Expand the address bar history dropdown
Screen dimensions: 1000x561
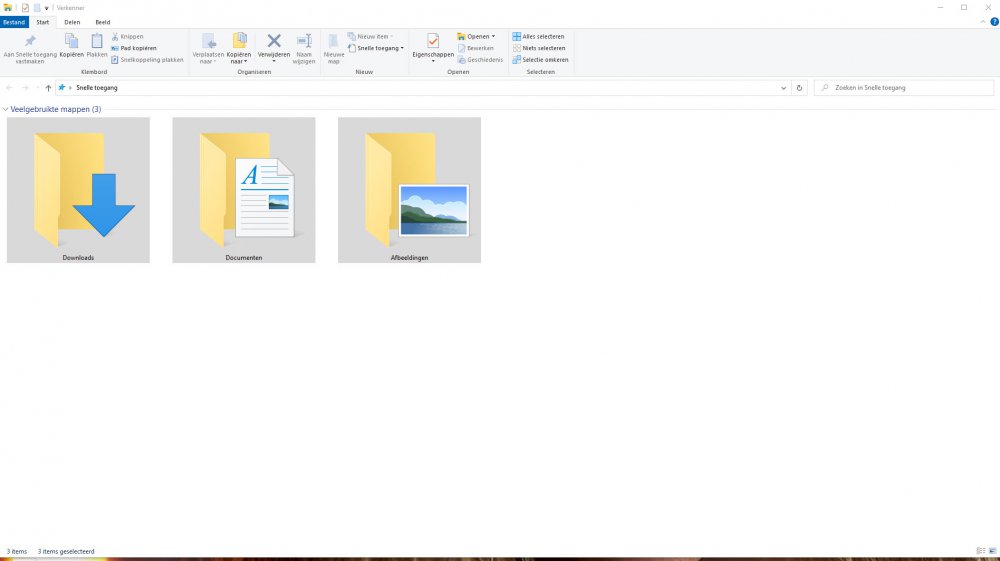(783, 88)
